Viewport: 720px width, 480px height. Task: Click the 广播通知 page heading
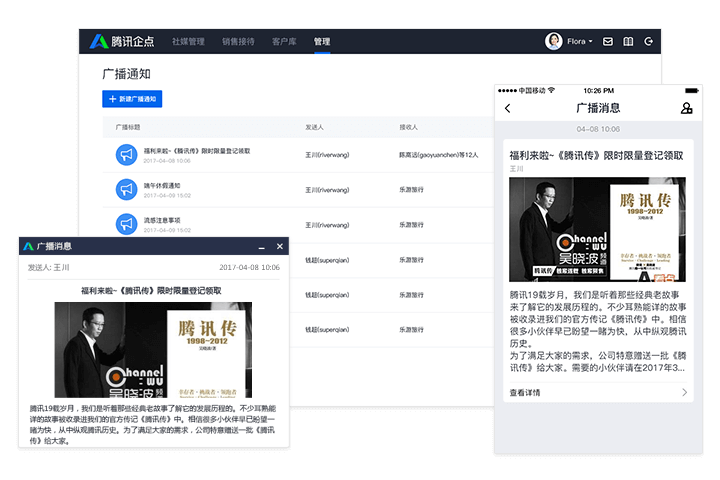tap(126, 74)
